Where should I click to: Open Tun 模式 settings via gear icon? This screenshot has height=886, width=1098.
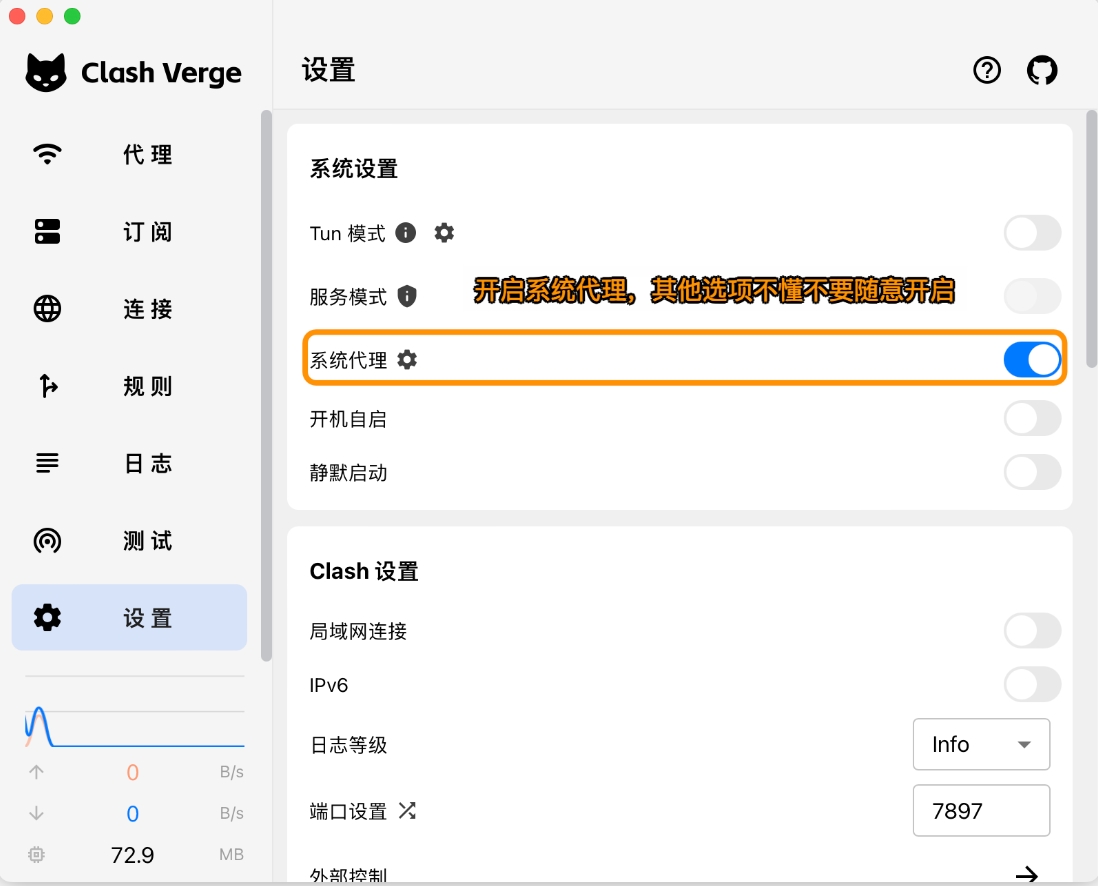click(x=444, y=232)
